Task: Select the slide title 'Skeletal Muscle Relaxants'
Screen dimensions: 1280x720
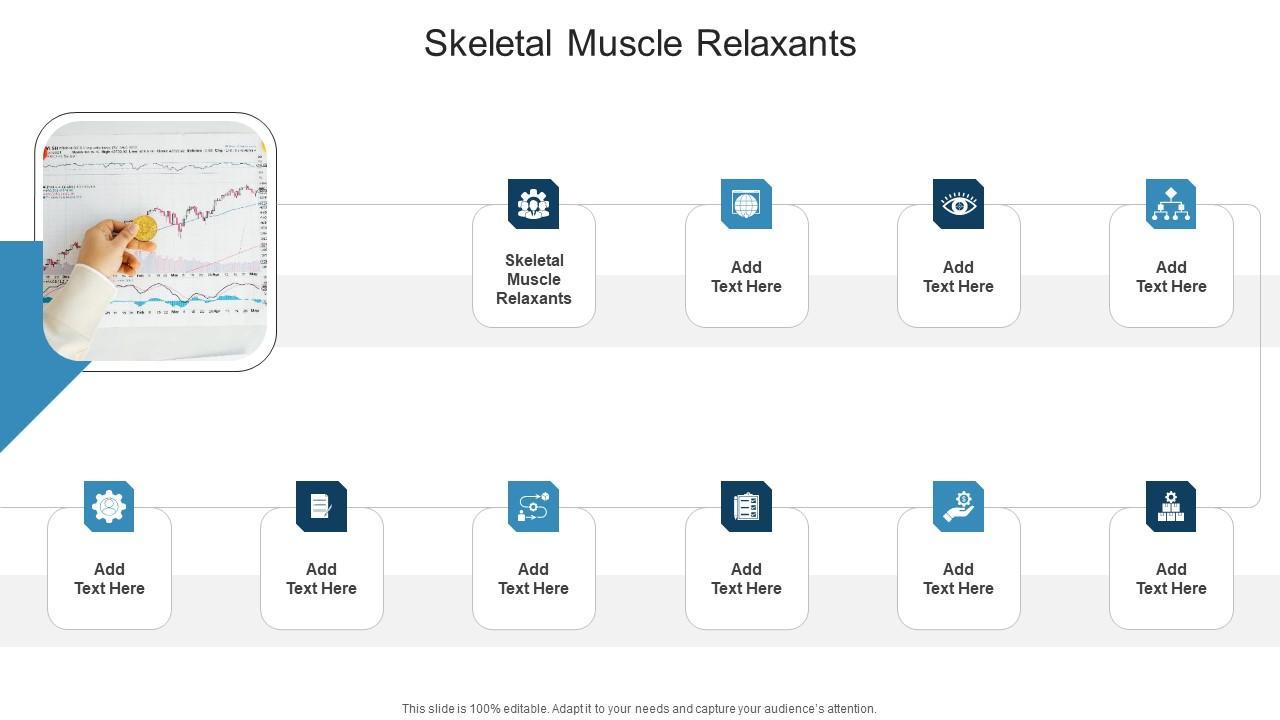Action: coord(640,44)
